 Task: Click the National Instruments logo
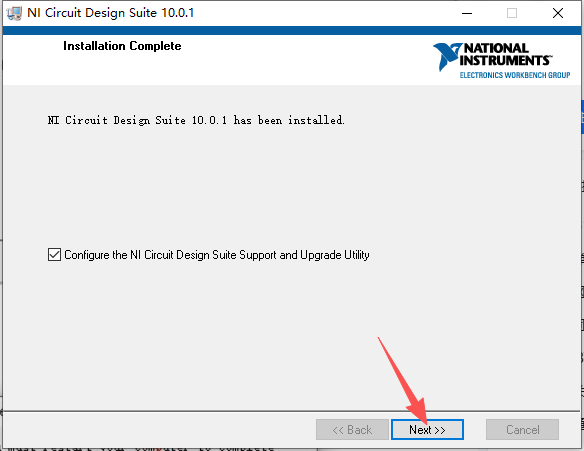pyautogui.click(x=501, y=61)
